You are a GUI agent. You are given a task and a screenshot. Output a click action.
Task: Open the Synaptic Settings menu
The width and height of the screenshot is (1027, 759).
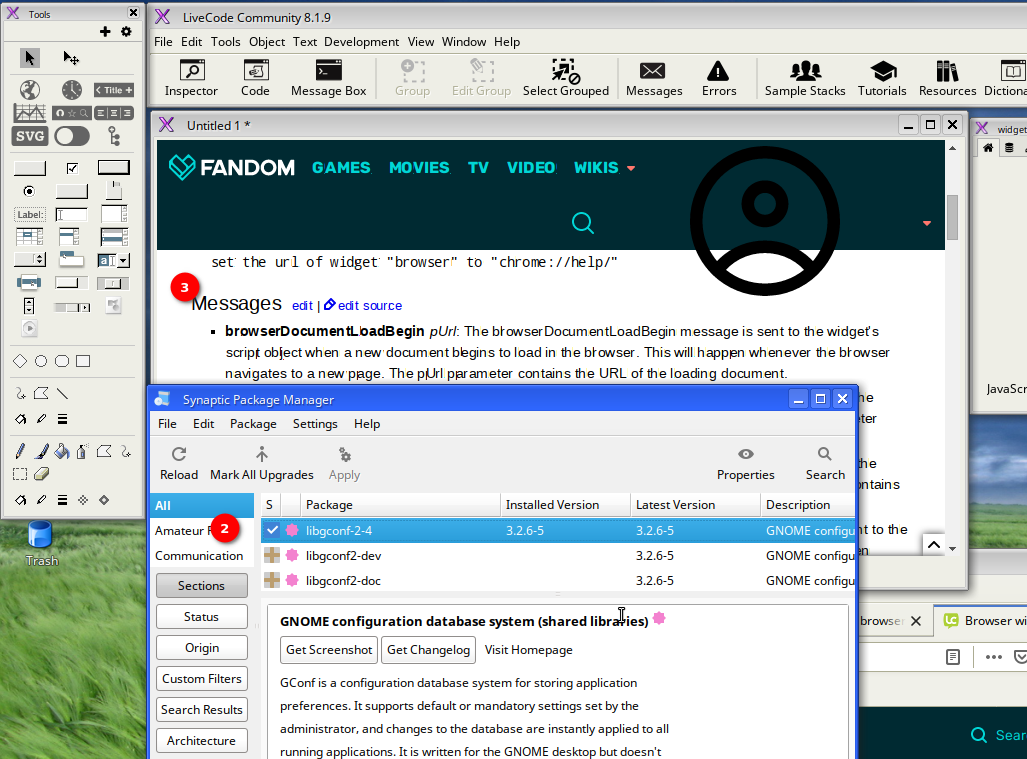click(x=315, y=424)
